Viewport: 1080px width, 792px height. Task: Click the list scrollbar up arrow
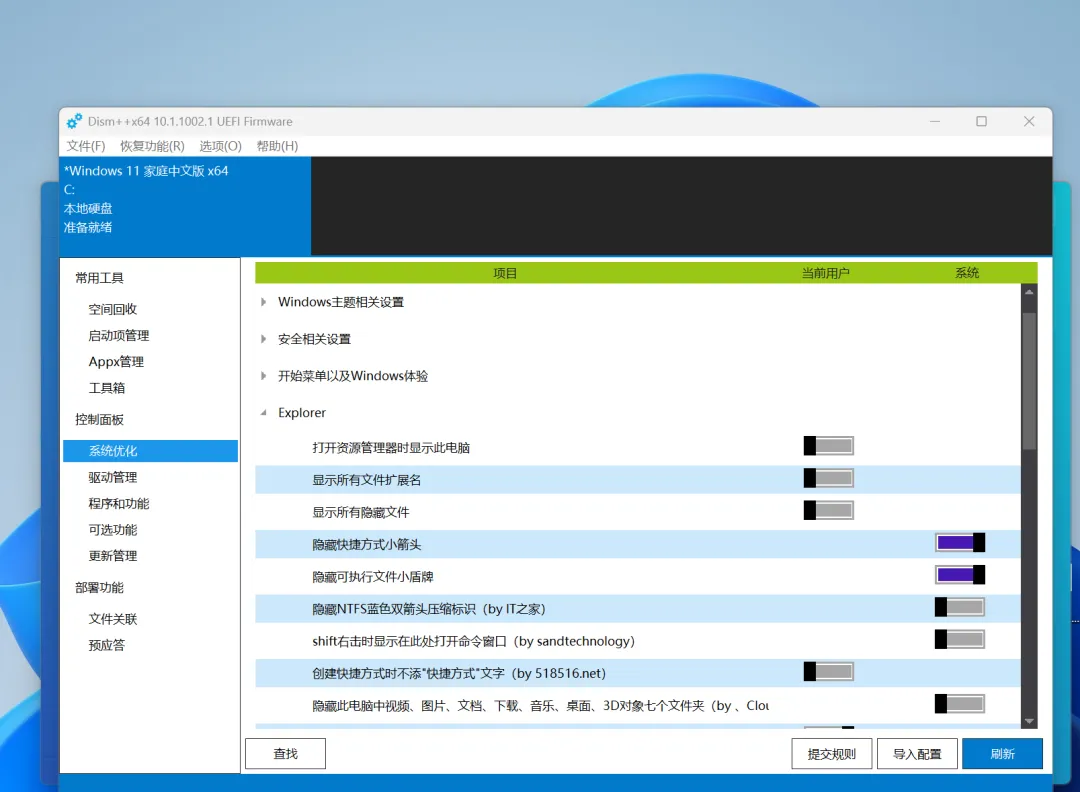1029,292
